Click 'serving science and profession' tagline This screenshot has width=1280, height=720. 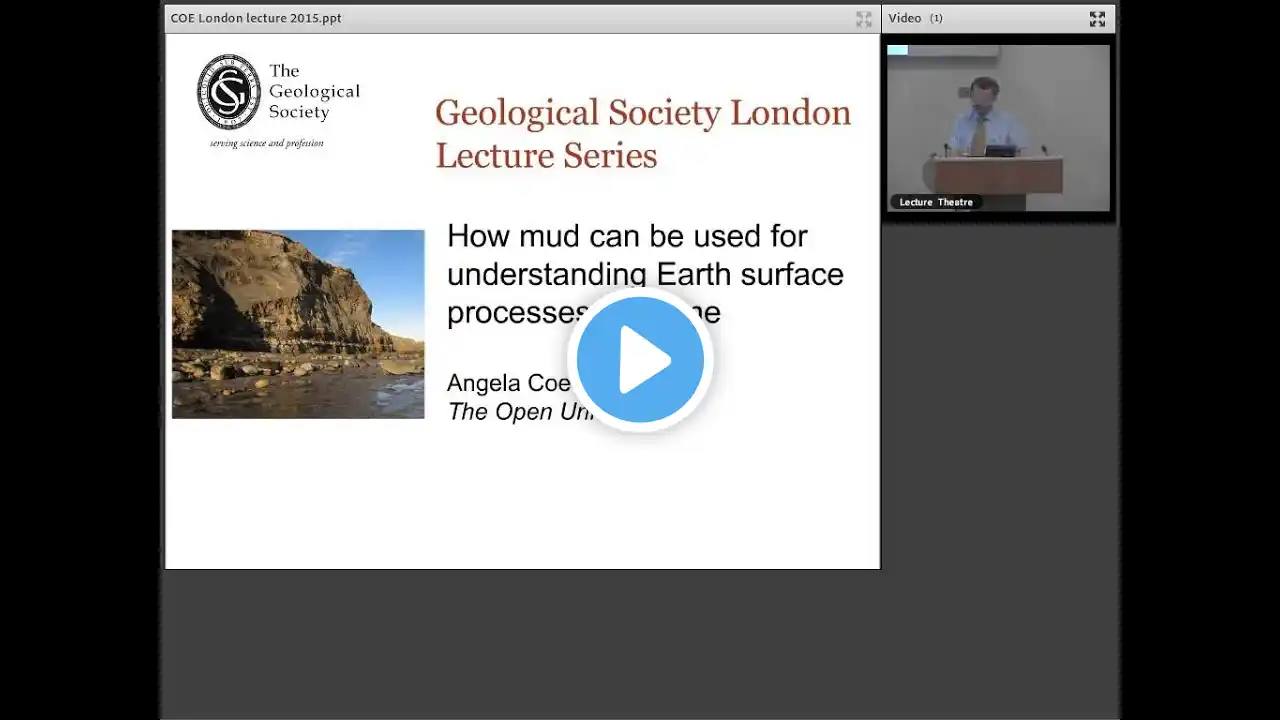point(266,143)
